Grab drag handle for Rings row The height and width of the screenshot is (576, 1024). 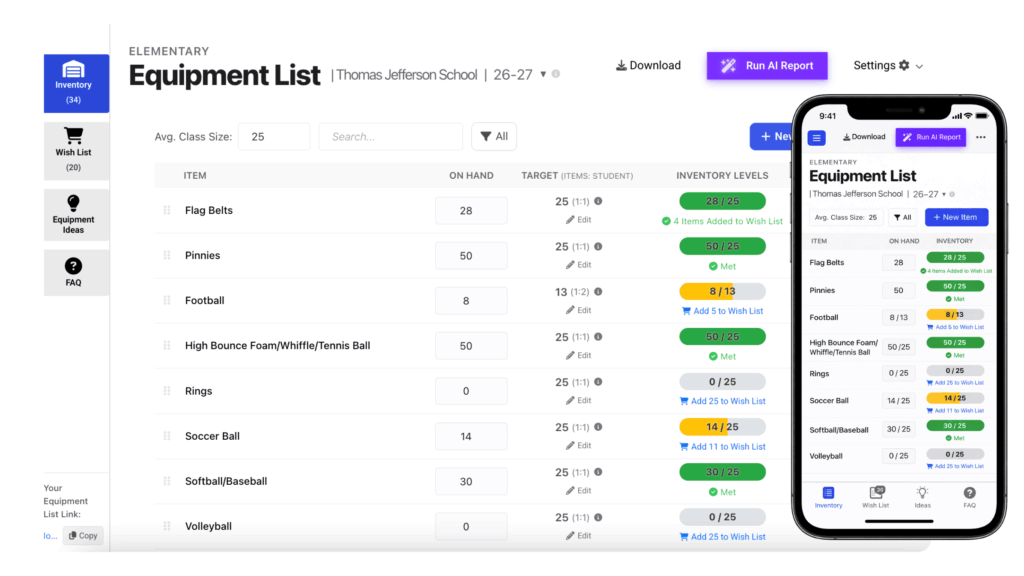(167, 391)
